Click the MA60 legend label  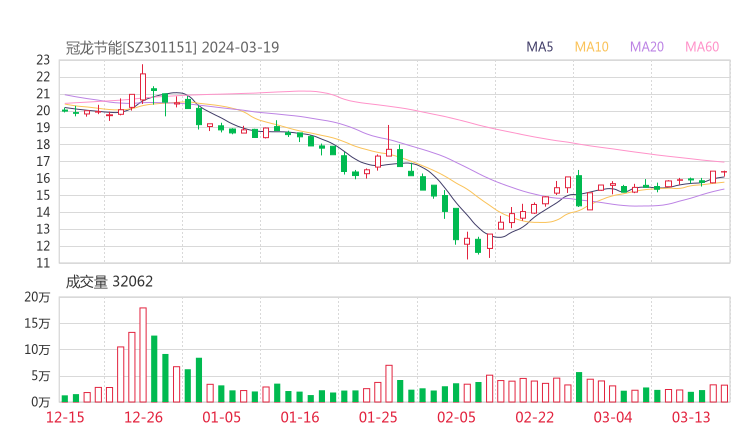[702, 47]
